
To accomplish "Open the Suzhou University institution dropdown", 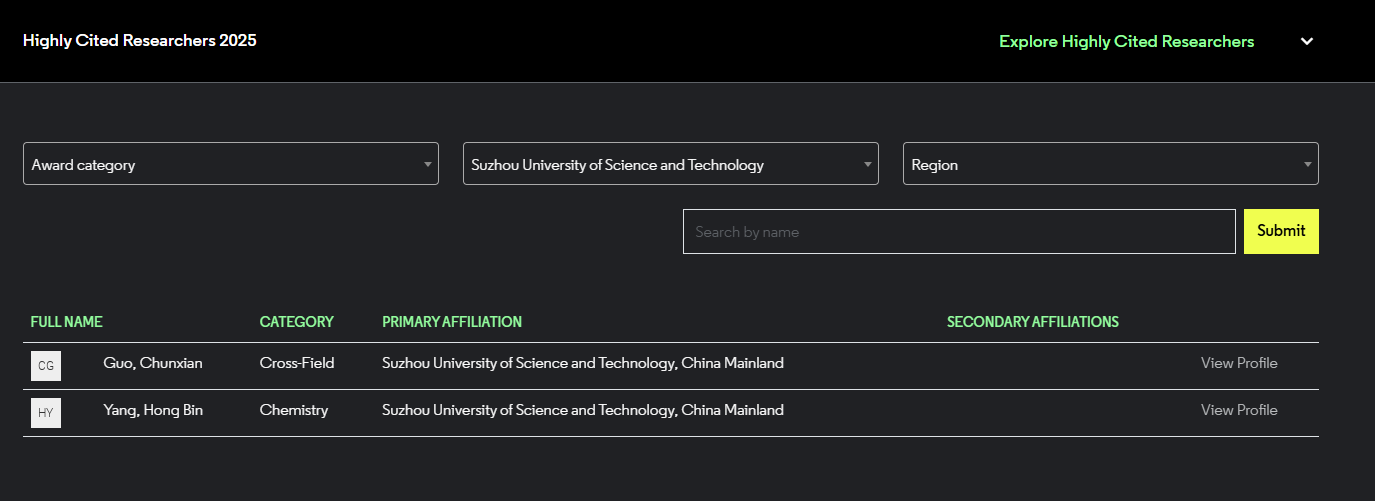I will 670,164.
